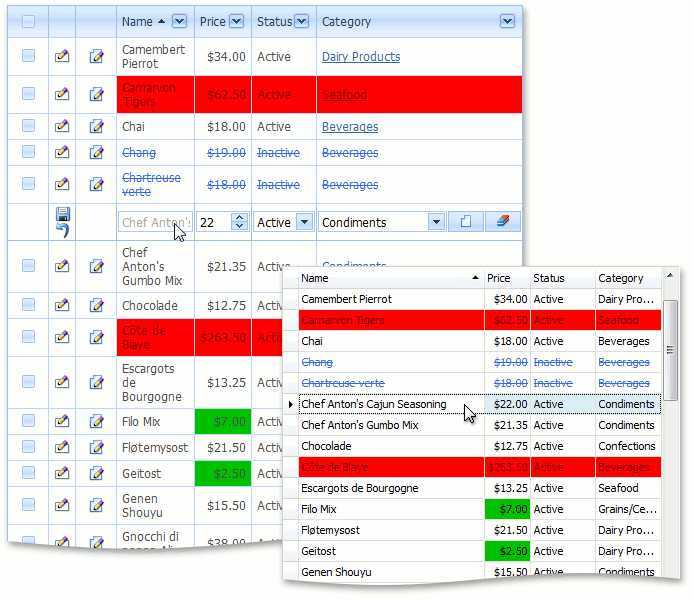Check the Carnarvon Tigers row checkbox

[x=28, y=93]
